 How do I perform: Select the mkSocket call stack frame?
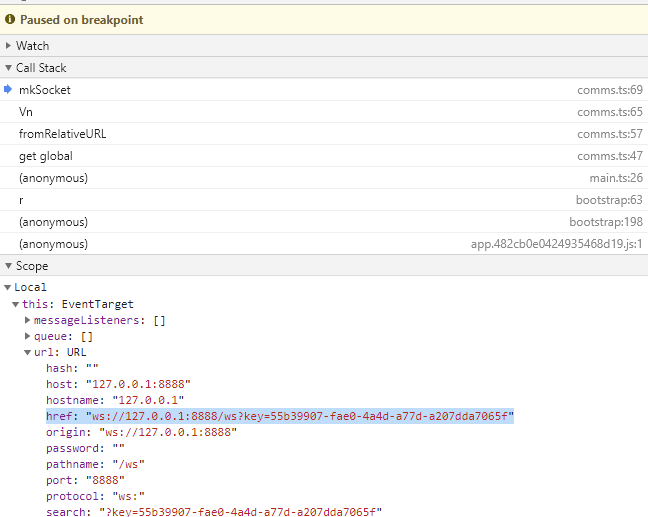point(324,90)
